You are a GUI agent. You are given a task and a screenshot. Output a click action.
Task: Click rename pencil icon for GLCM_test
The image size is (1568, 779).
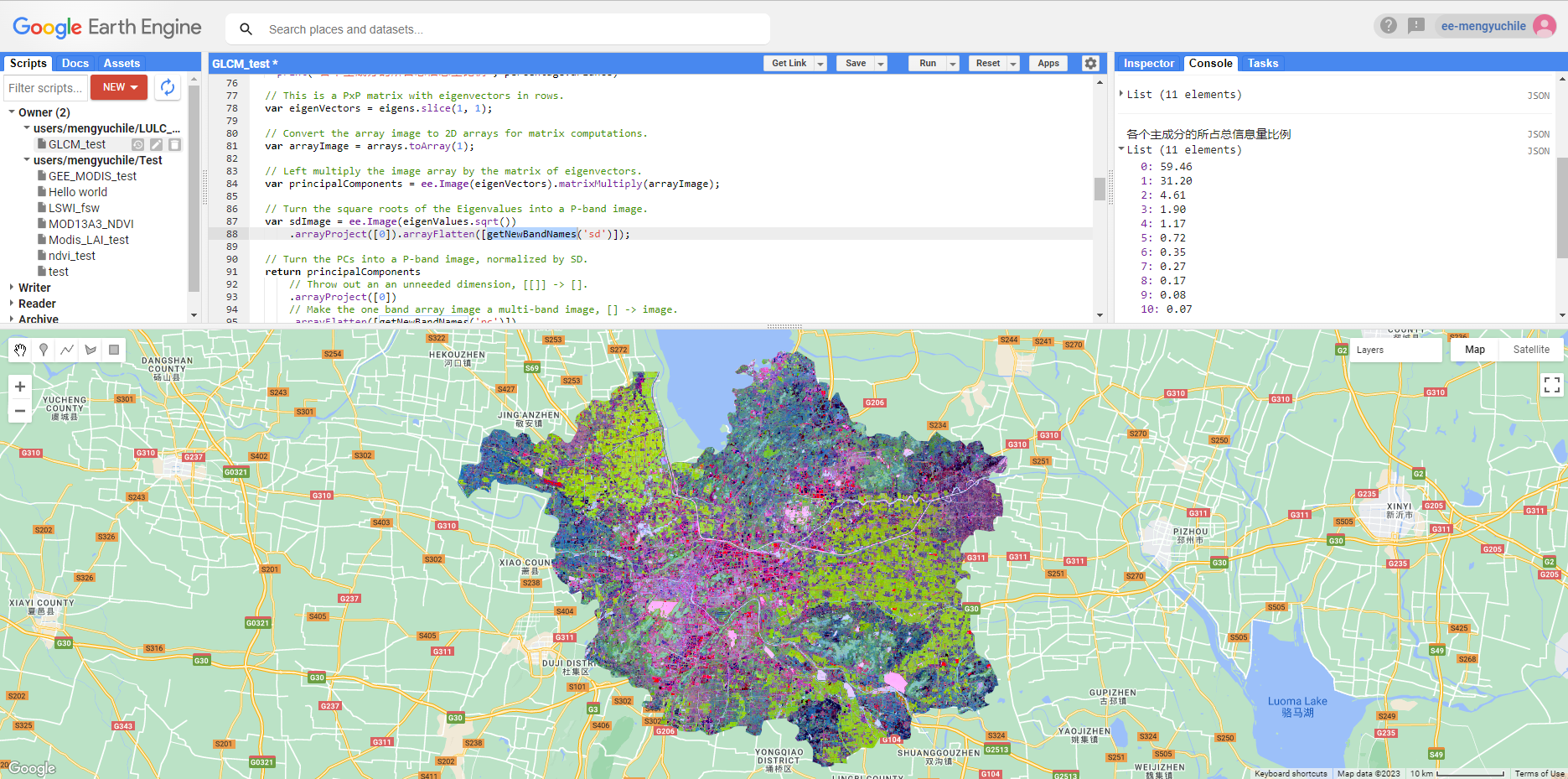[x=157, y=144]
